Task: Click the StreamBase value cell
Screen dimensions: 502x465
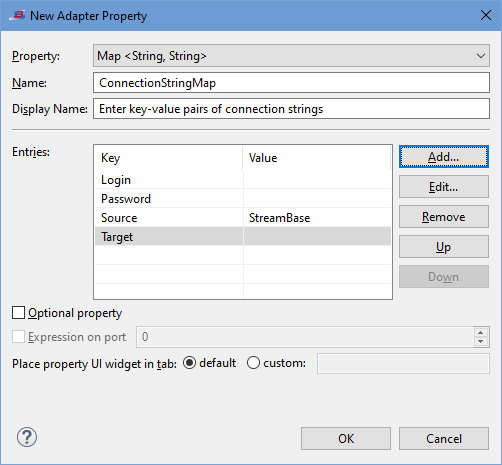Action: point(317,218)
